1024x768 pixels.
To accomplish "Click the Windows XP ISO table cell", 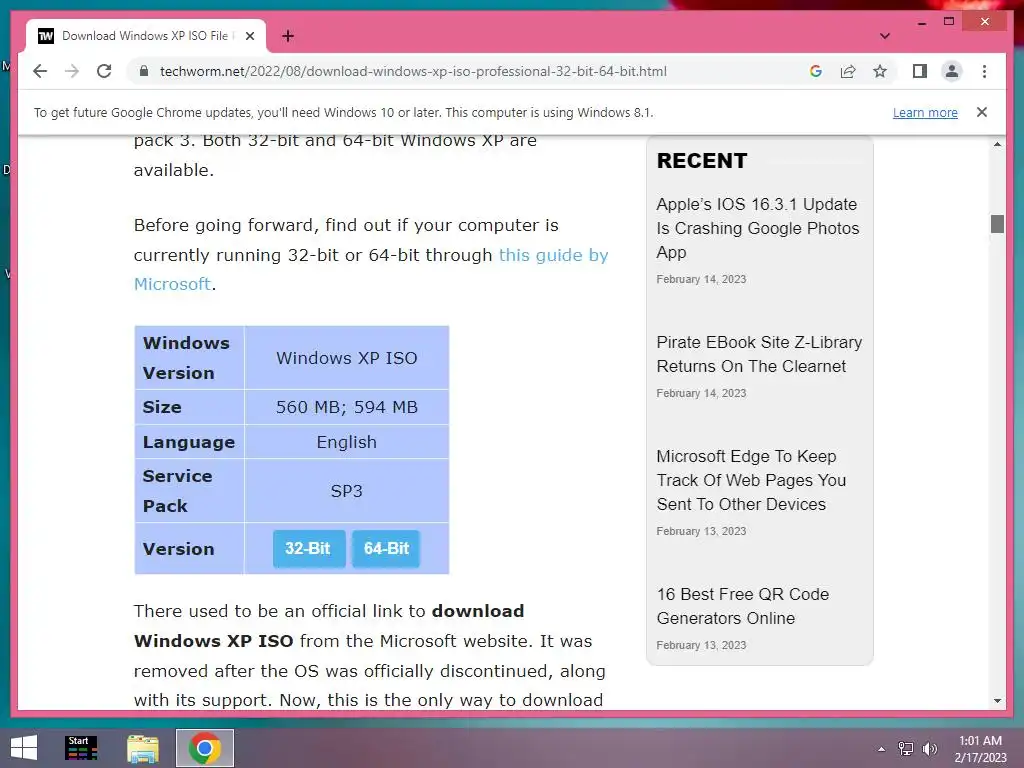I will click(x=347, y=358).
